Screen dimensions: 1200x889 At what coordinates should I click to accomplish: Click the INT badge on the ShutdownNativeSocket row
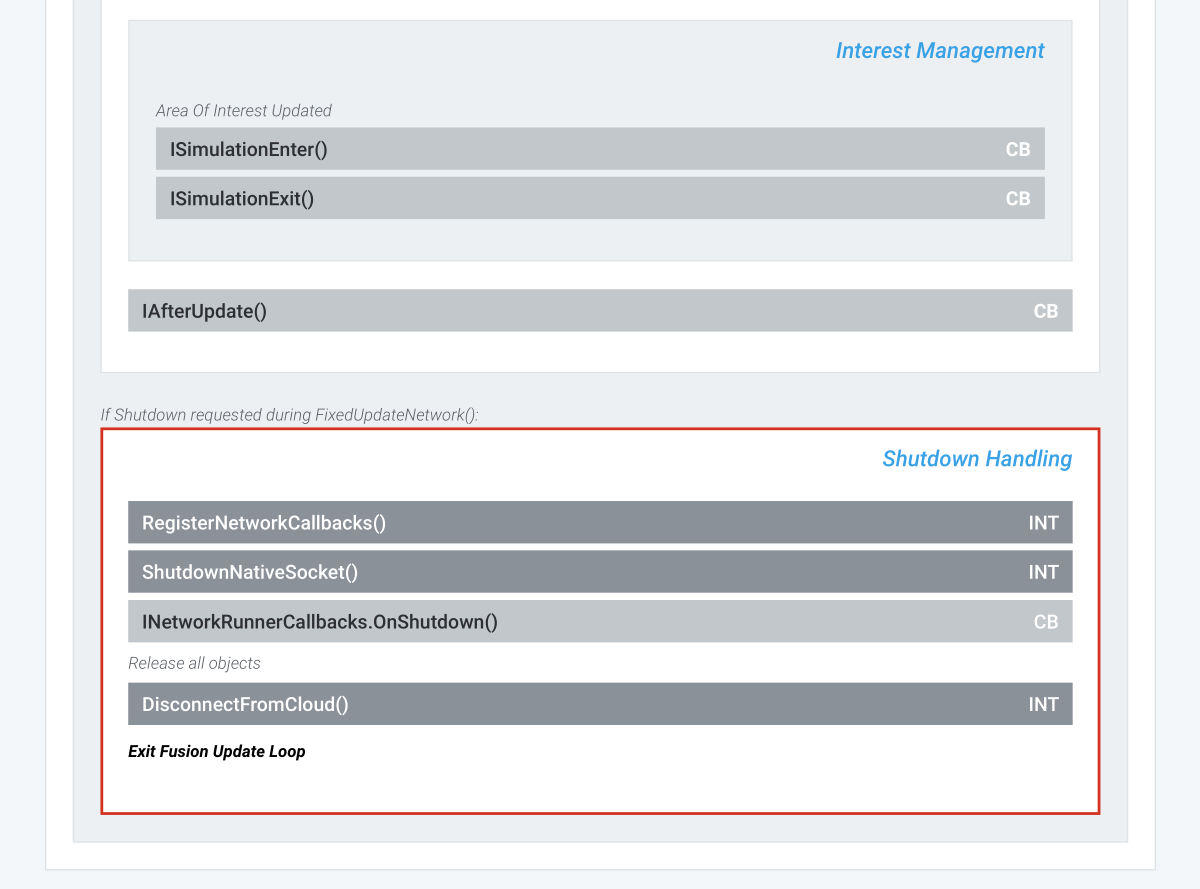[1043, 572]
